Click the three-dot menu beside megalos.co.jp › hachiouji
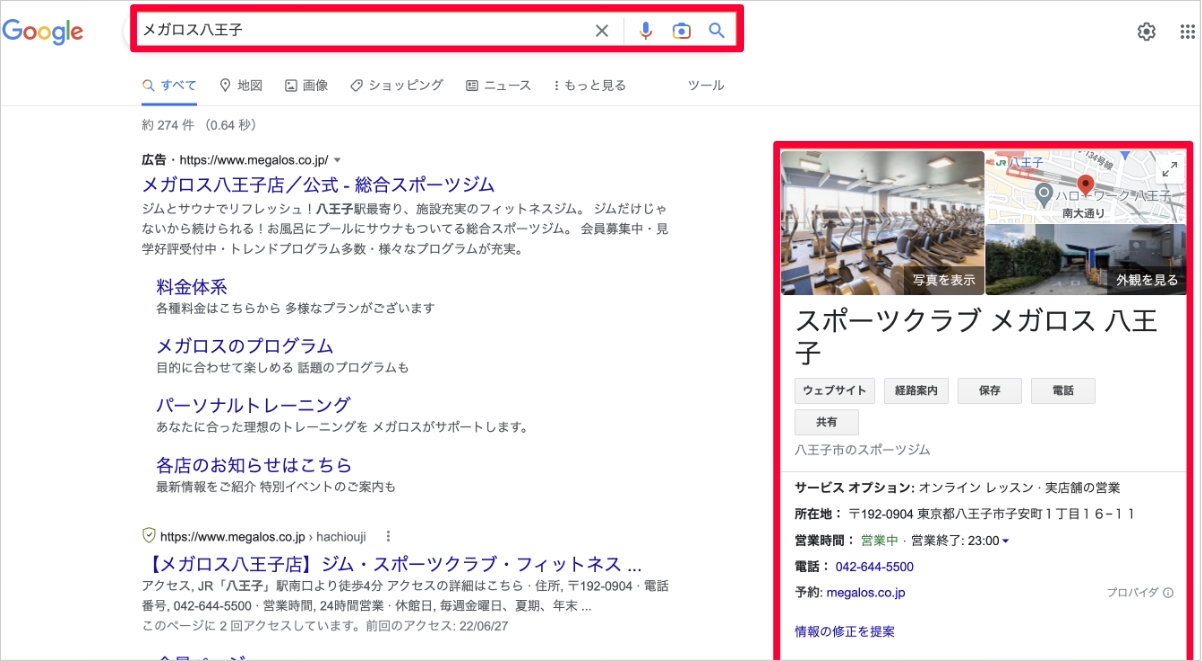Screen dimensions: 1202x661 [x=389, y=536]
